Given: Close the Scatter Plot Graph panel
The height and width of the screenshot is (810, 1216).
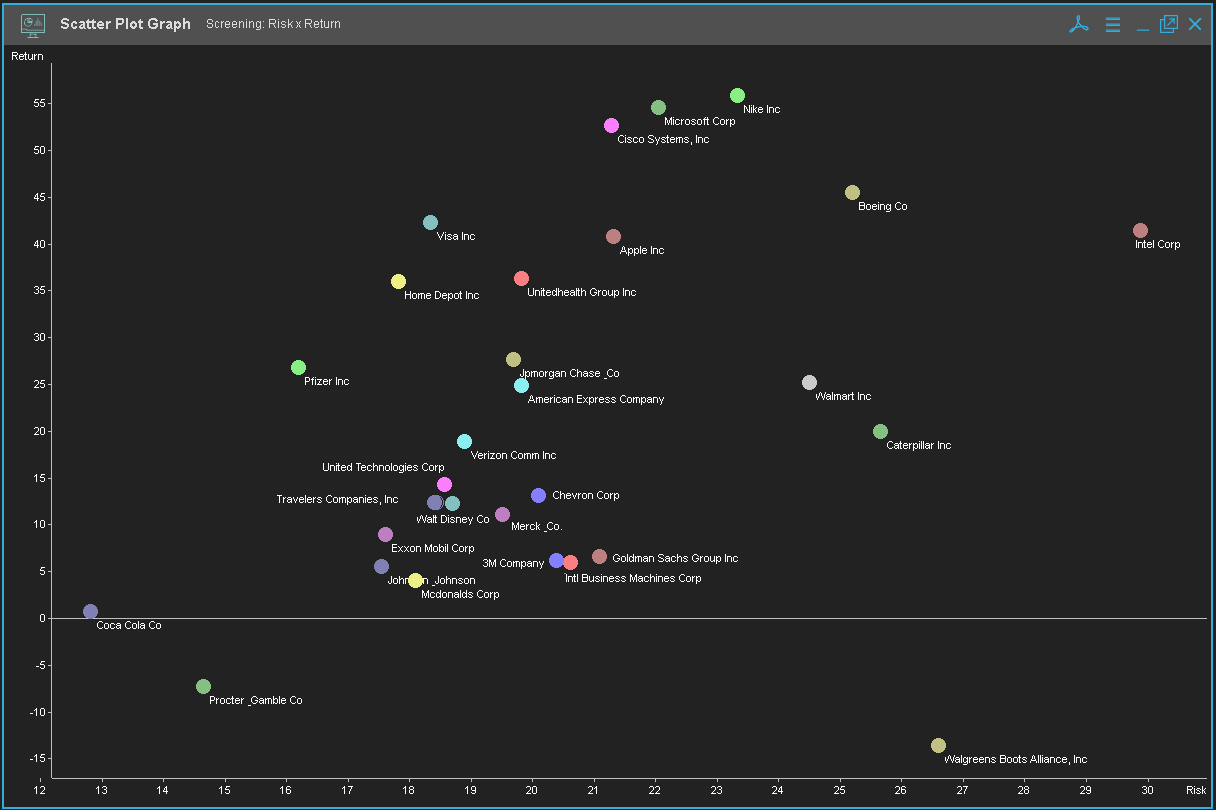Looking at the screenshot, I should (1195, 24).
